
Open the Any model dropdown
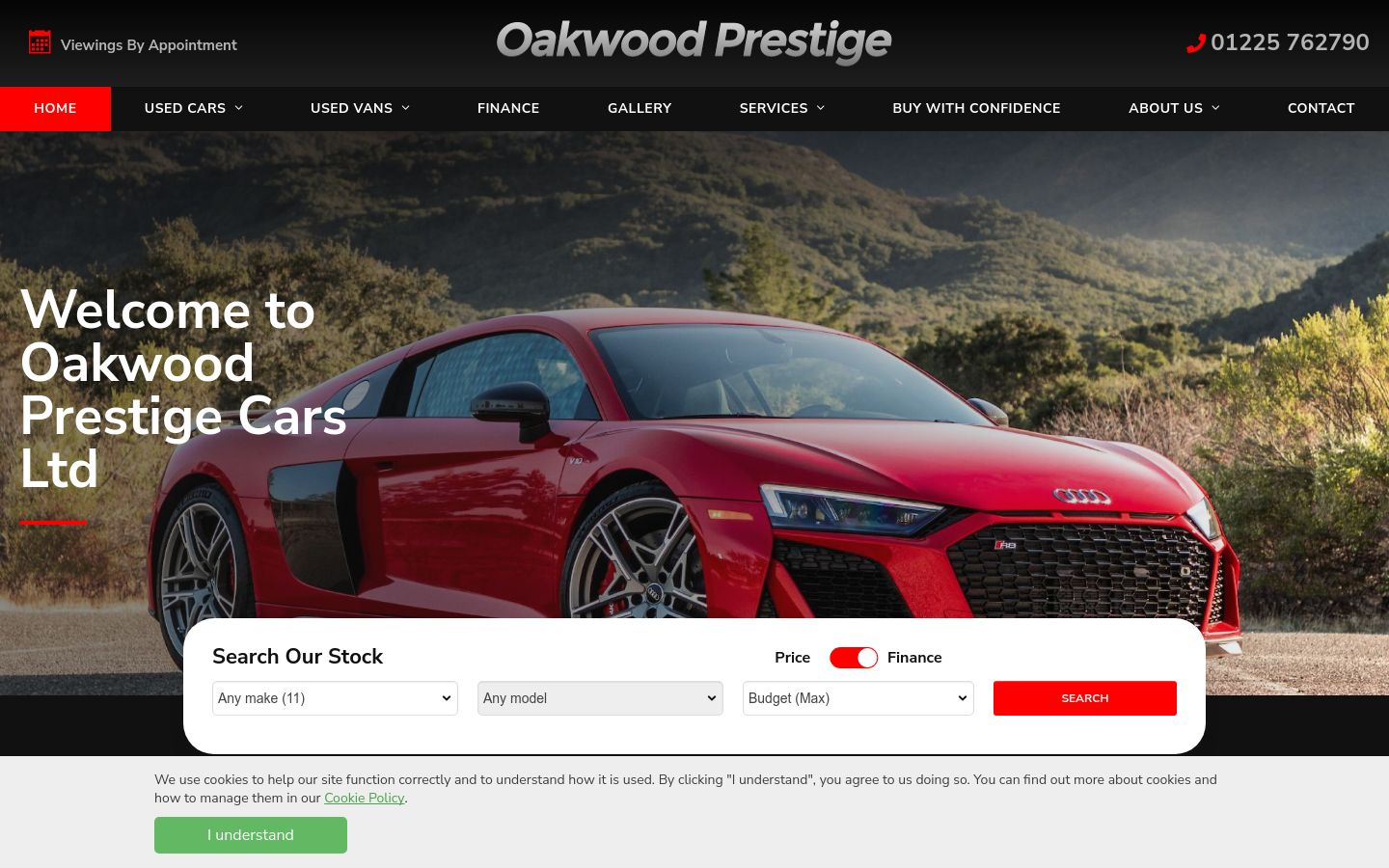point(600,698)
